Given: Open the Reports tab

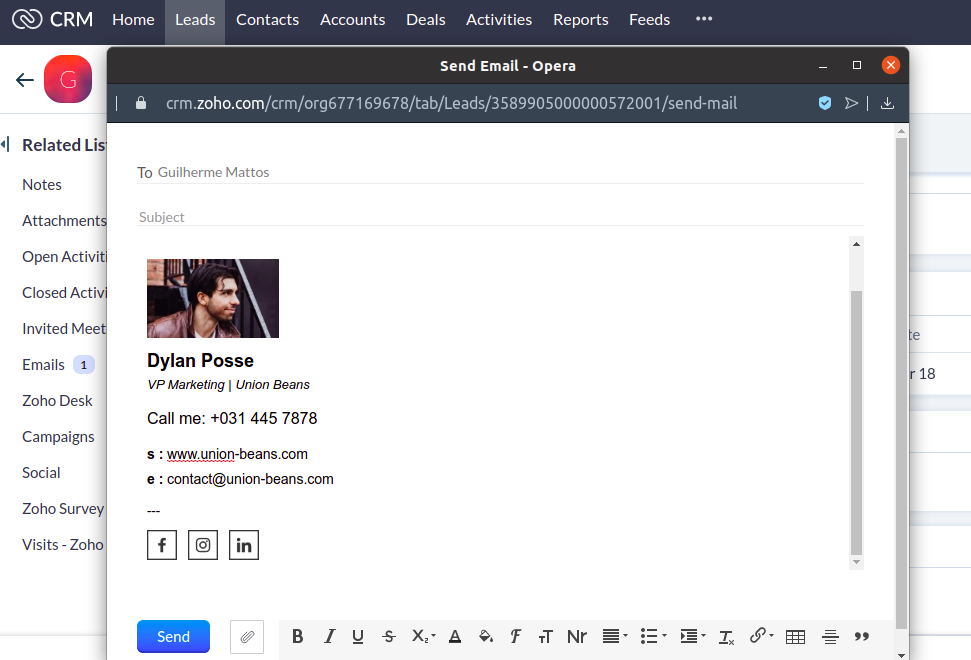Looking at the screenshot, I should 581,20.
